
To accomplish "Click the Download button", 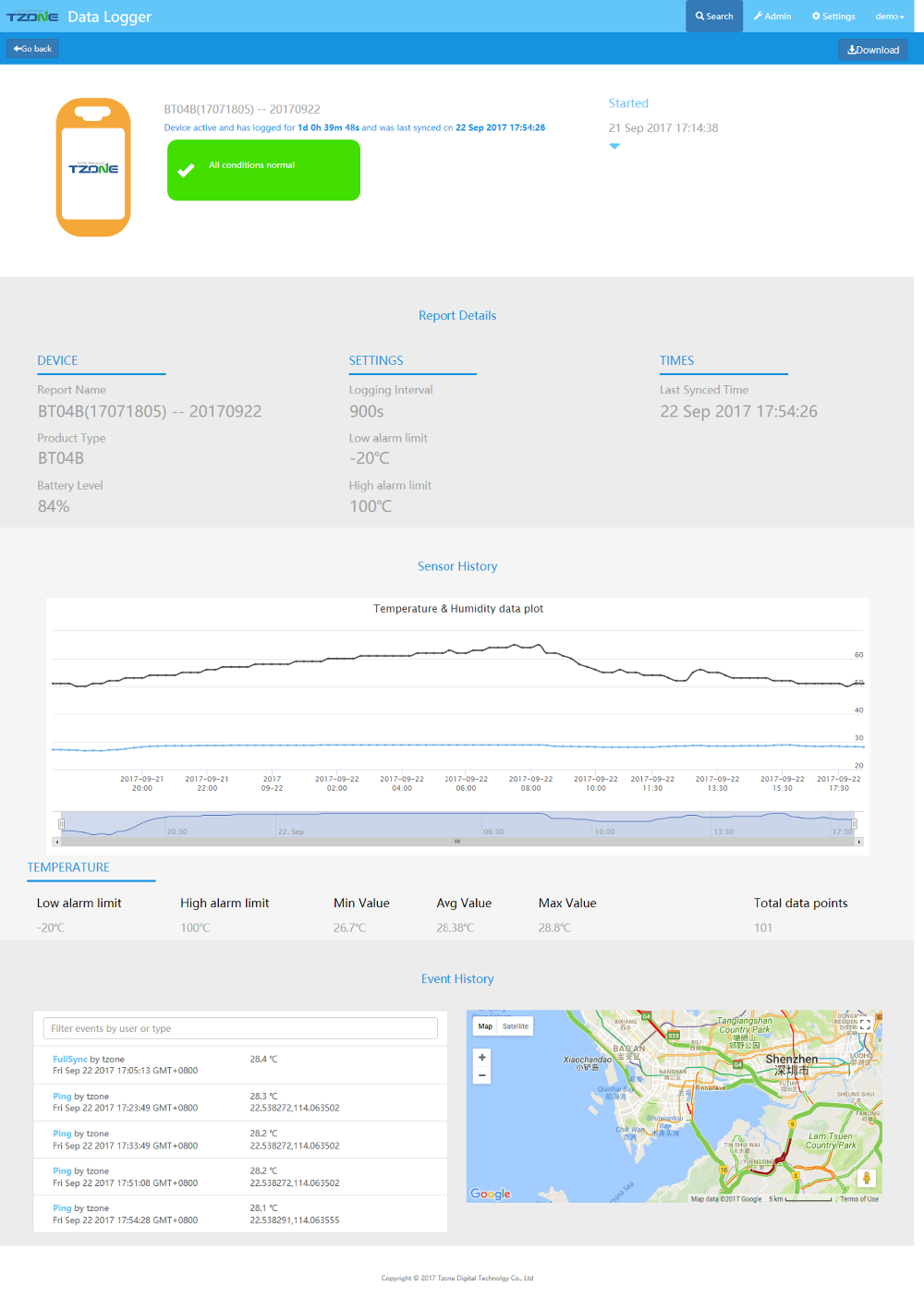I will [873, 50].
